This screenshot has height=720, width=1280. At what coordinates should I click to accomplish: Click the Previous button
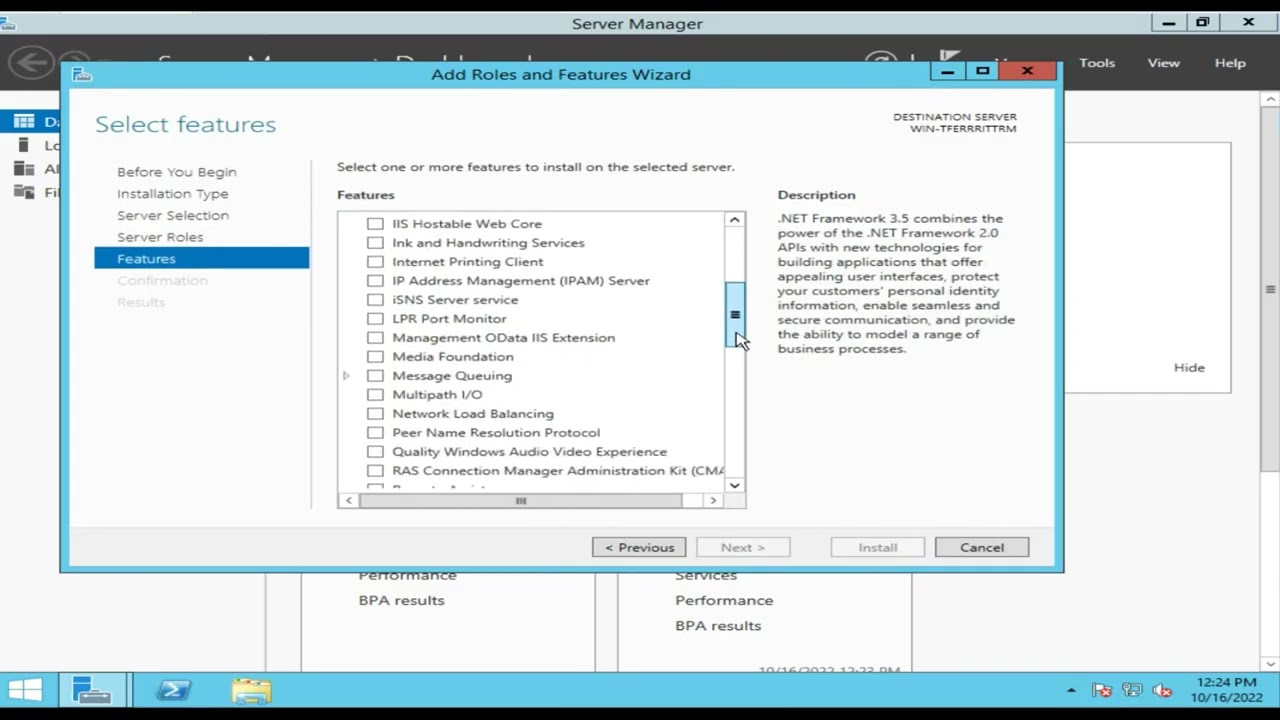tap(639, 547)
